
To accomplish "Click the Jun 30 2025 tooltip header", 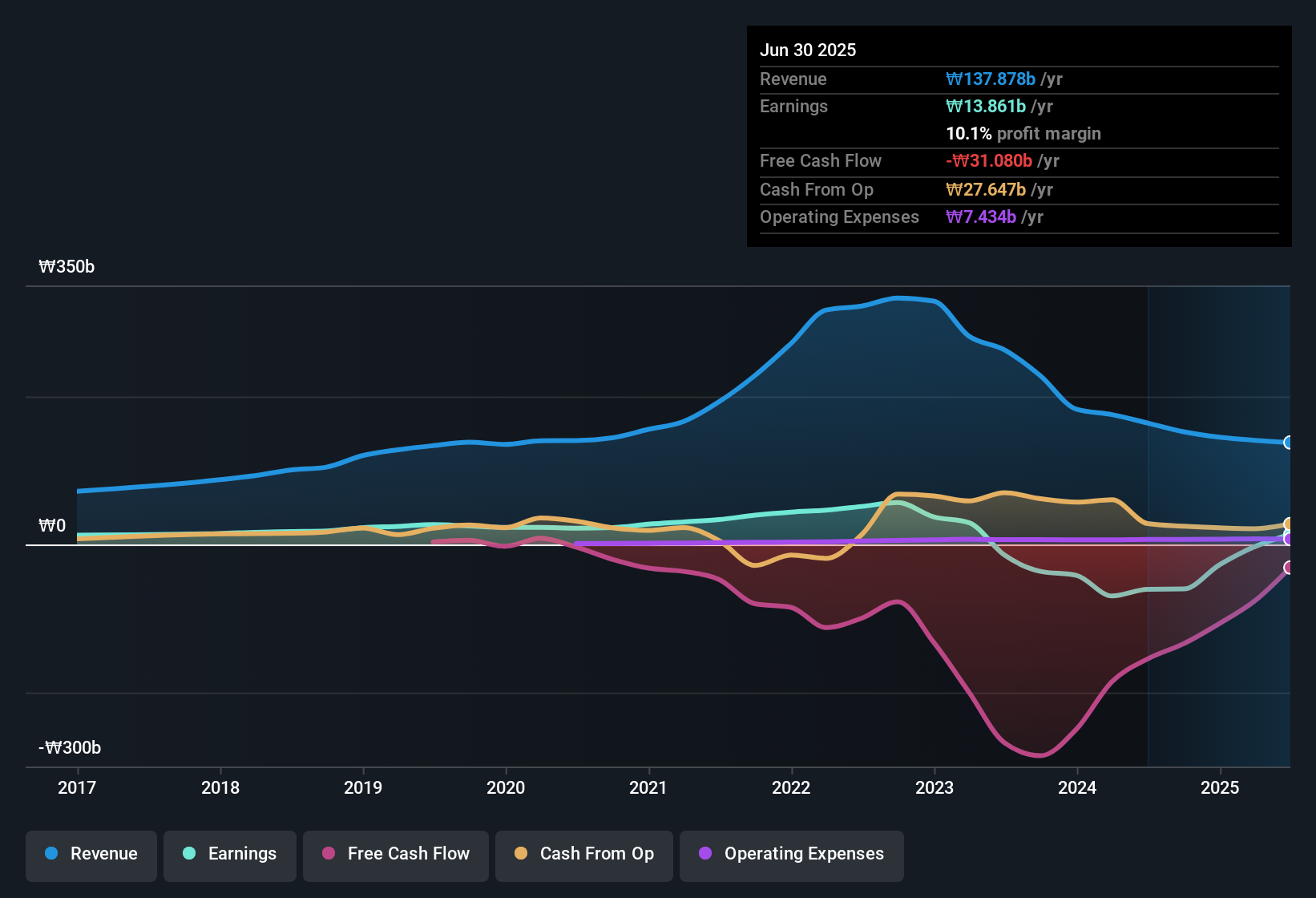I will [808, 50].
